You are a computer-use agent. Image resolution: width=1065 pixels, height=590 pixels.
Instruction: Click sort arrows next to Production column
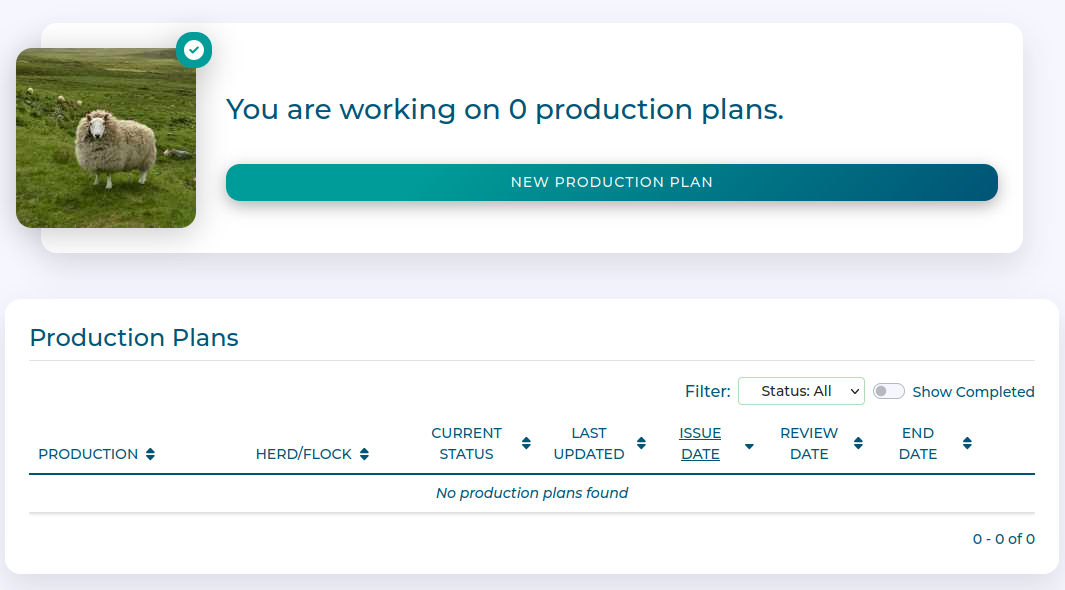pyautogui.click(x=150, y=454)
